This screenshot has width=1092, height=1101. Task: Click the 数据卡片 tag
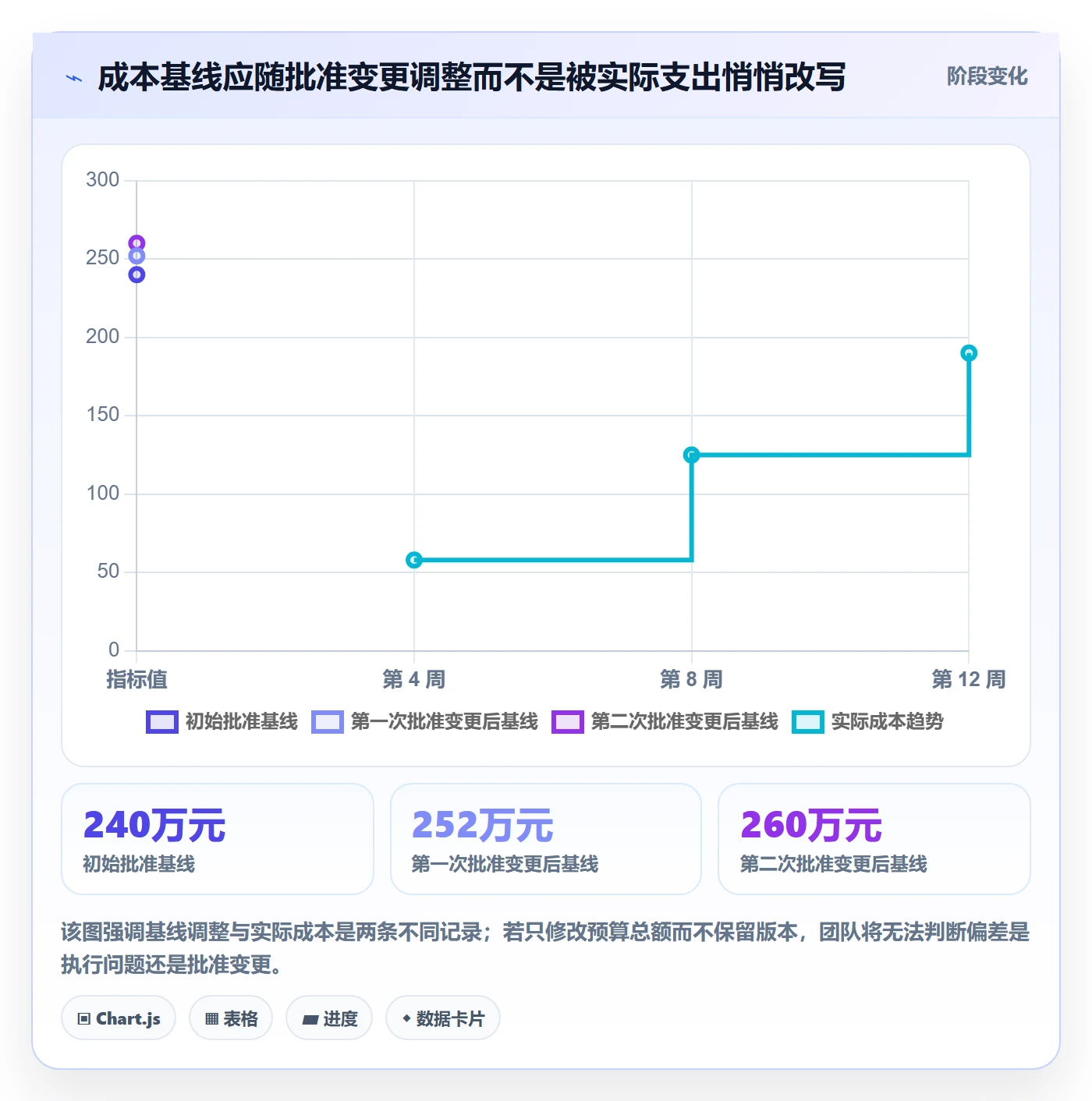pyautogui.click(x=443, y=1018)
